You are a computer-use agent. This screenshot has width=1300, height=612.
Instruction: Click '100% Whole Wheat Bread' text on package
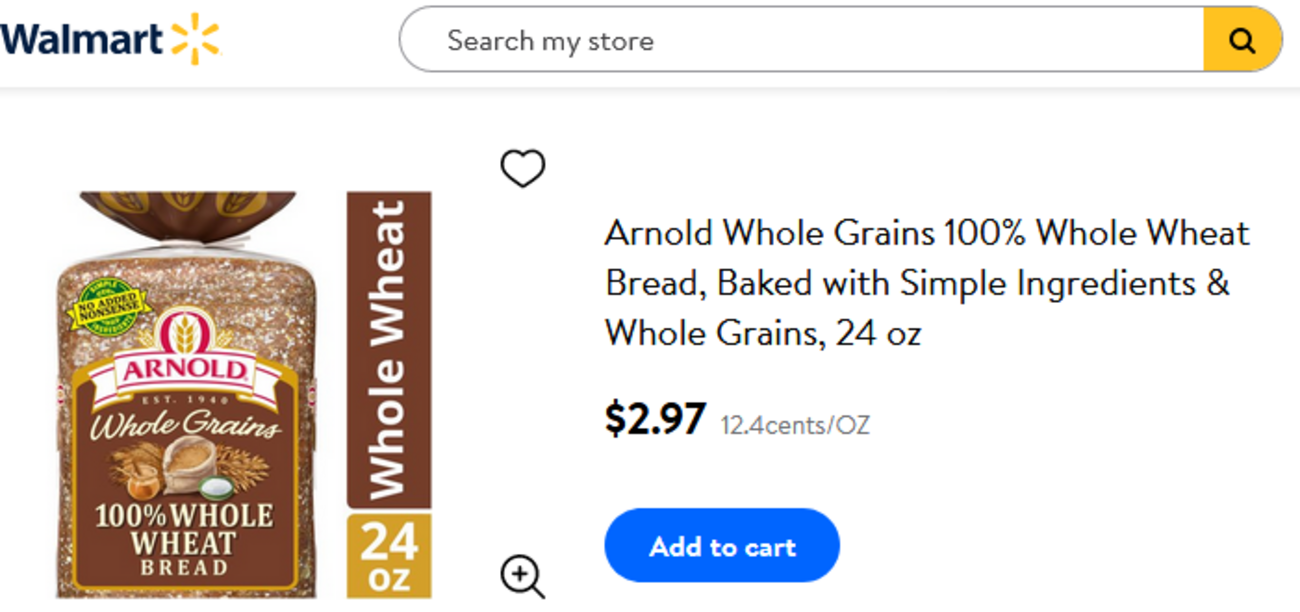click(x=184, y=541)
